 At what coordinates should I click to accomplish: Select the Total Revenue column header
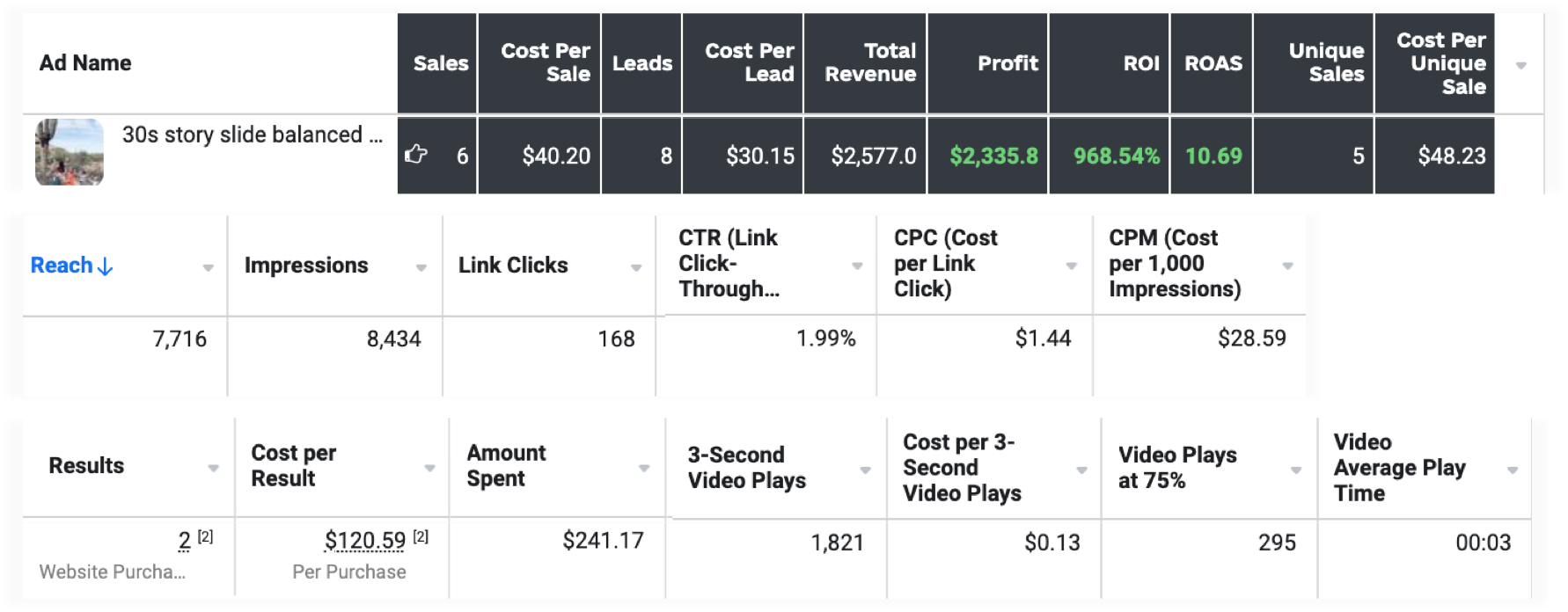coord(869,62)
